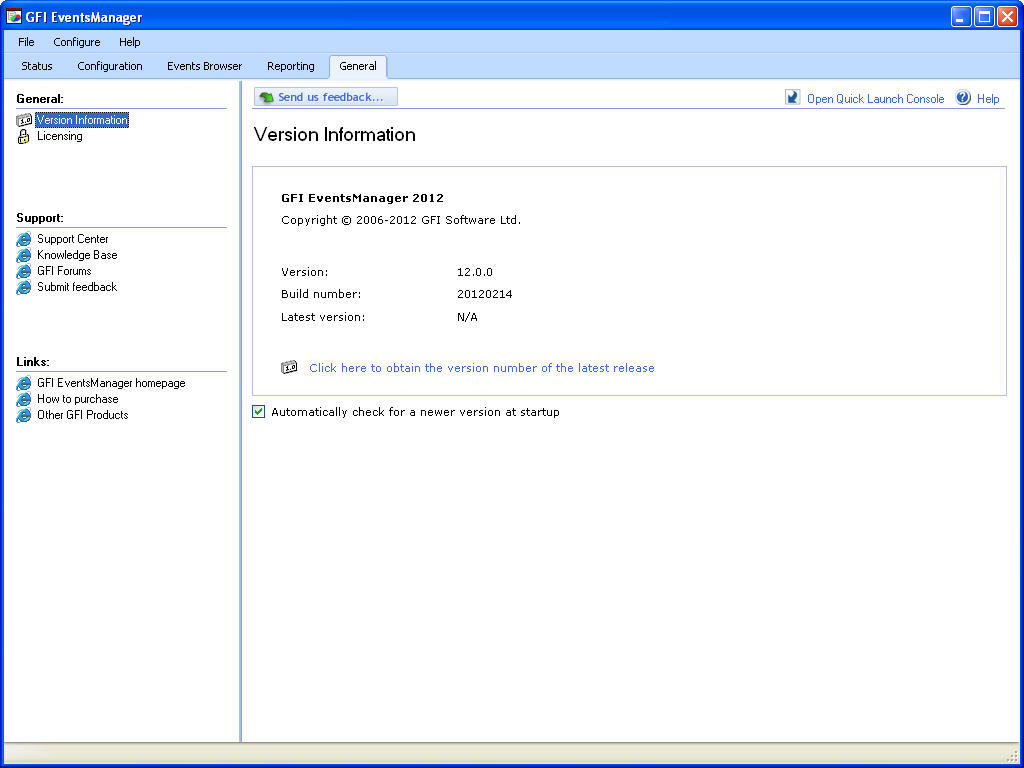The width and height of the screenshot is (1024, 768).
Task: Click the GFI EventsManager homepage icon
Action: pyautogui.click(x=24, y=383)
